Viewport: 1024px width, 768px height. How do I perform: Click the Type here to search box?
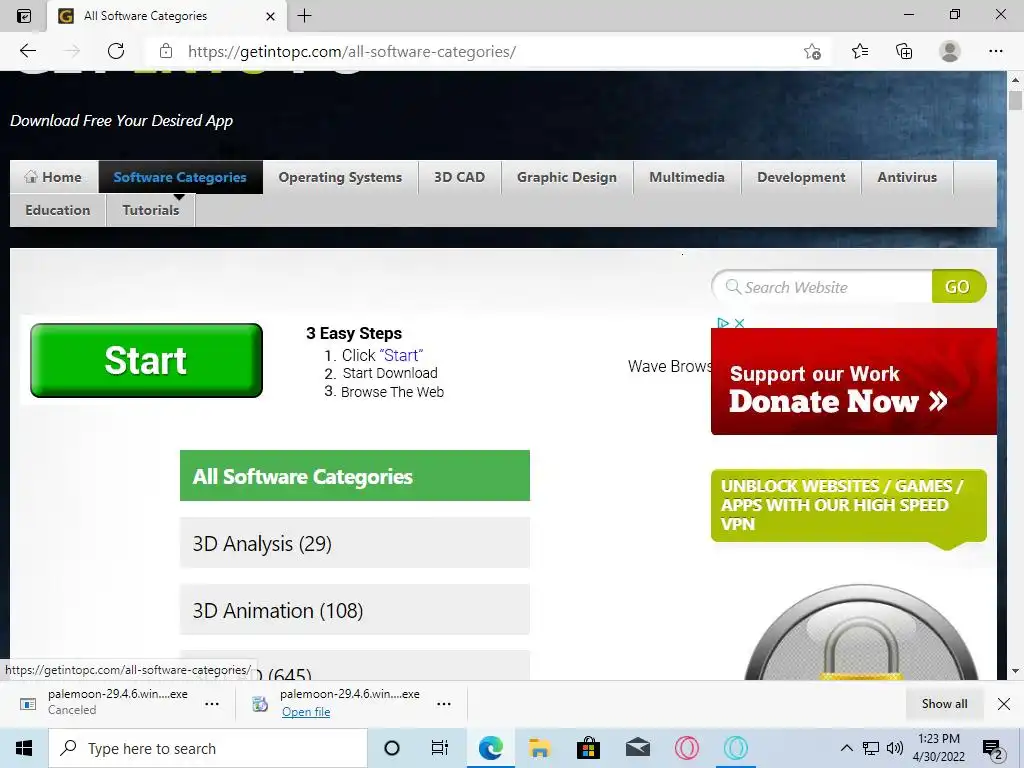point(208,748)
